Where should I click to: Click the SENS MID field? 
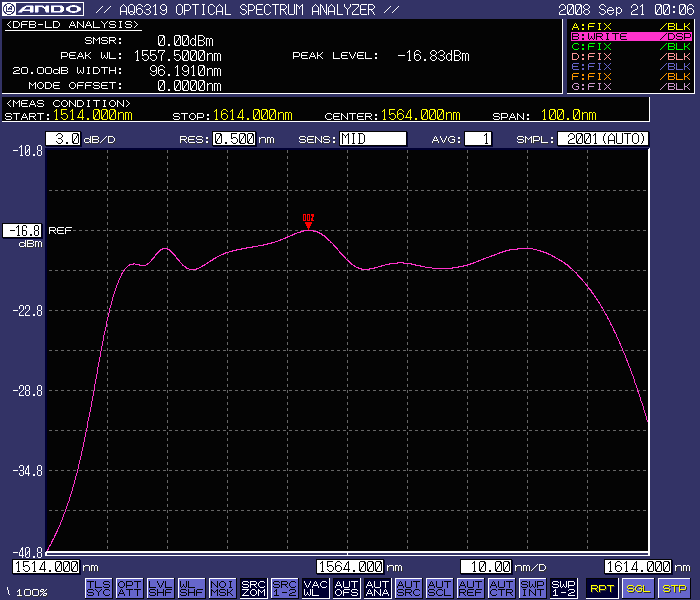[373, 139]
